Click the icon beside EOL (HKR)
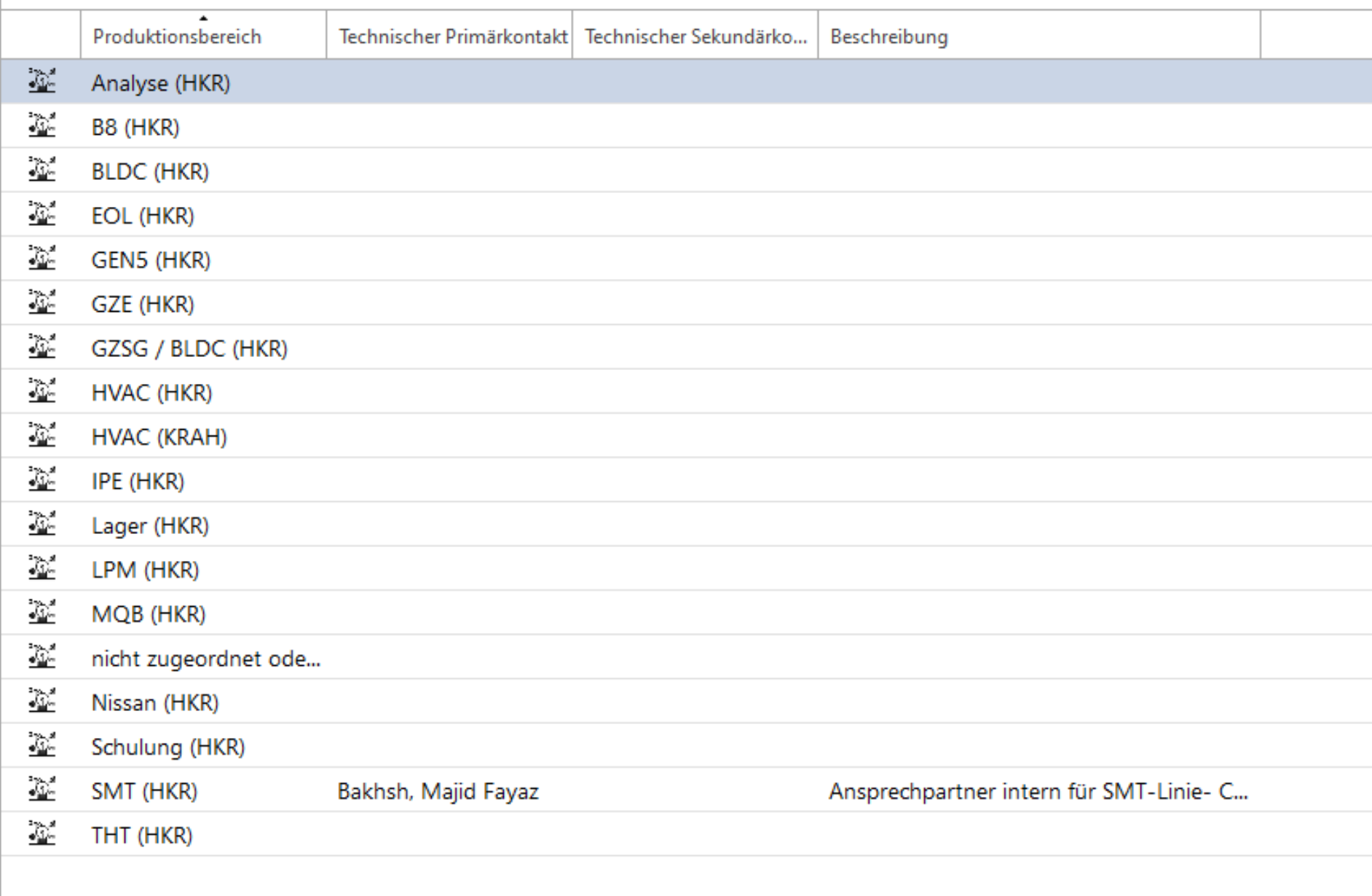This screenshot has height=896, width=1372. [42, 213]
